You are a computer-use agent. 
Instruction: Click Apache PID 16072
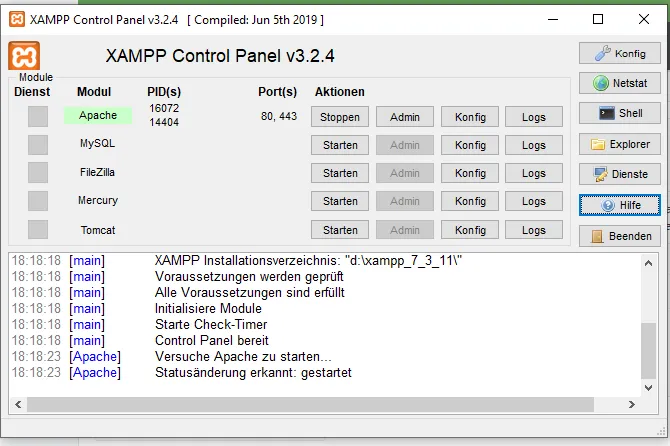pyautogui.click(x=164, y=108)
